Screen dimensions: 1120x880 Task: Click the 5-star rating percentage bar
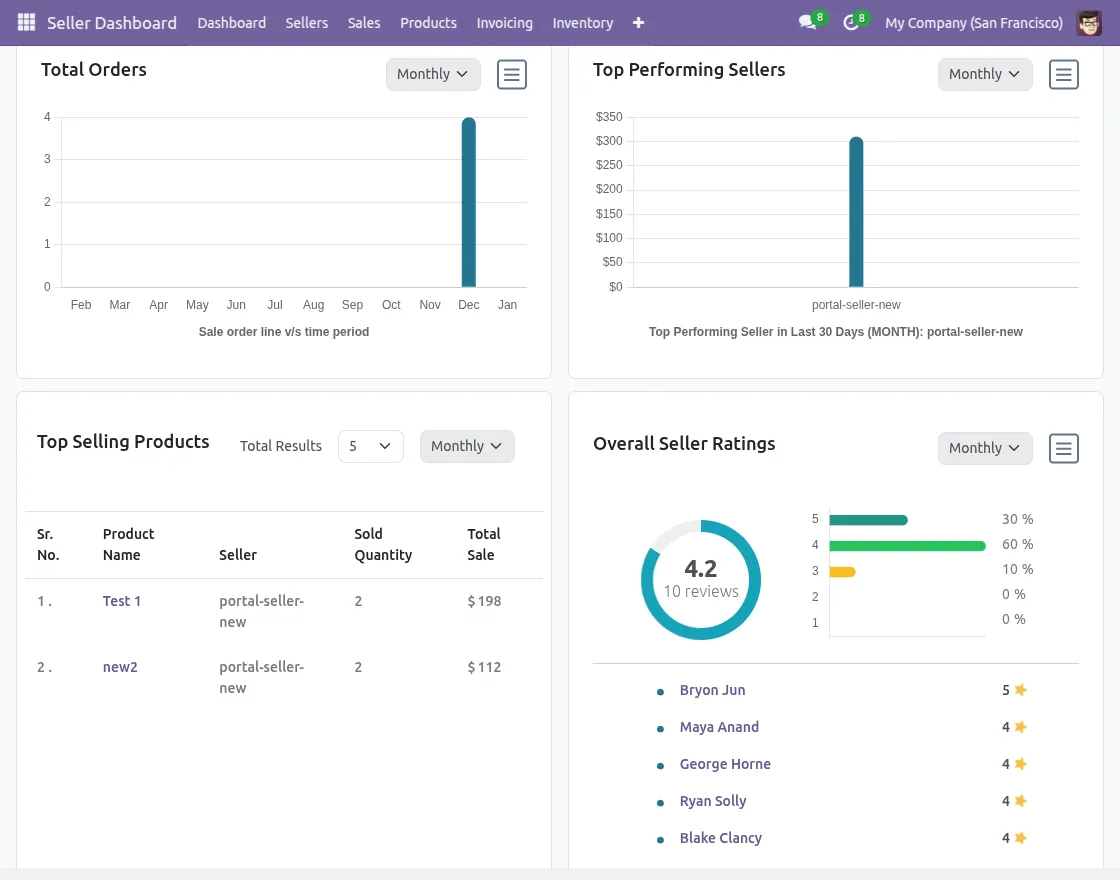[x=866, y=519]
